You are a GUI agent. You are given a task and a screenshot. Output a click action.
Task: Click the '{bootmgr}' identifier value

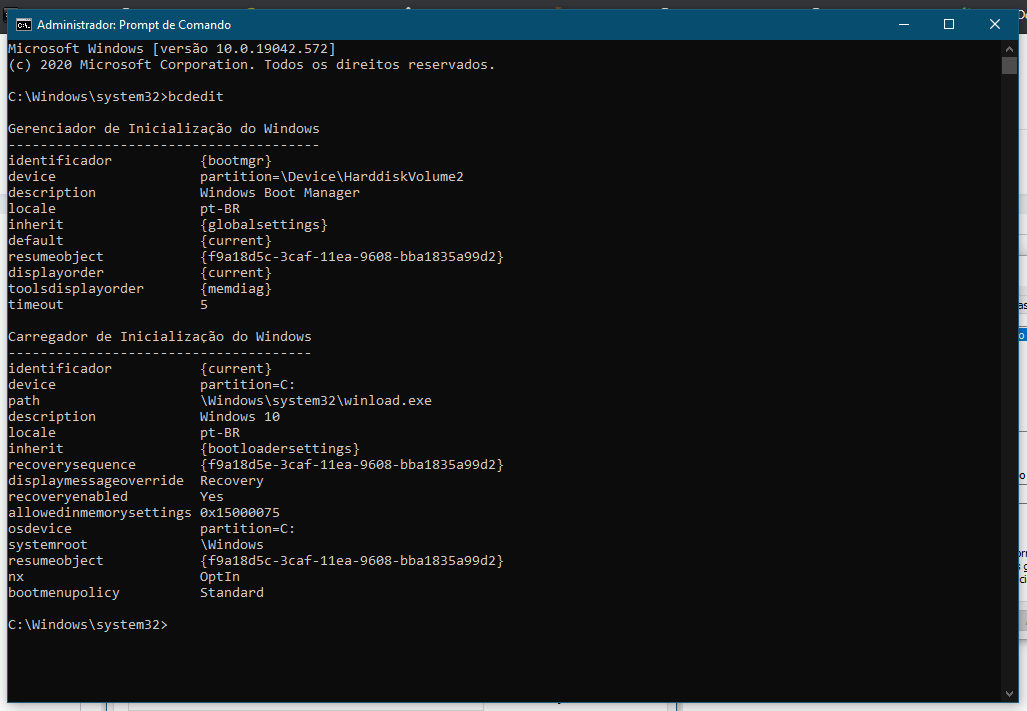236,161
